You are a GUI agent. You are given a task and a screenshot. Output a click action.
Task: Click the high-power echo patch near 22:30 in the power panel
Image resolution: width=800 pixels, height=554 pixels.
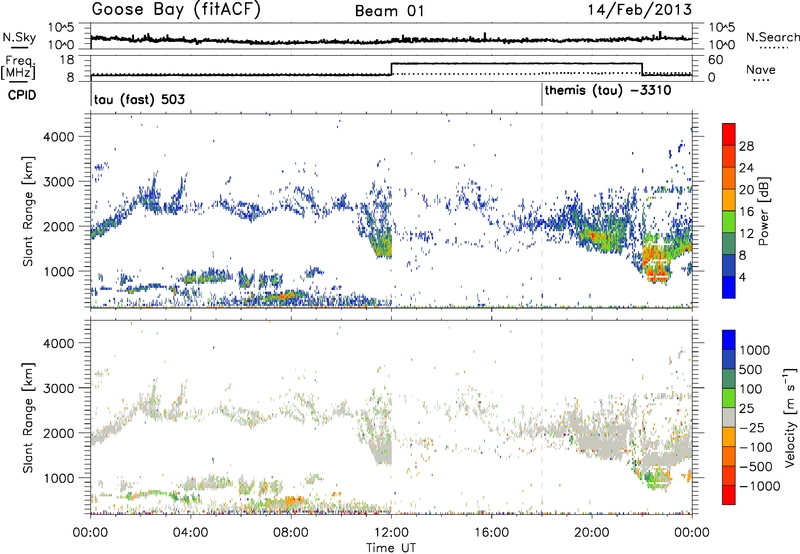[656, 259]
